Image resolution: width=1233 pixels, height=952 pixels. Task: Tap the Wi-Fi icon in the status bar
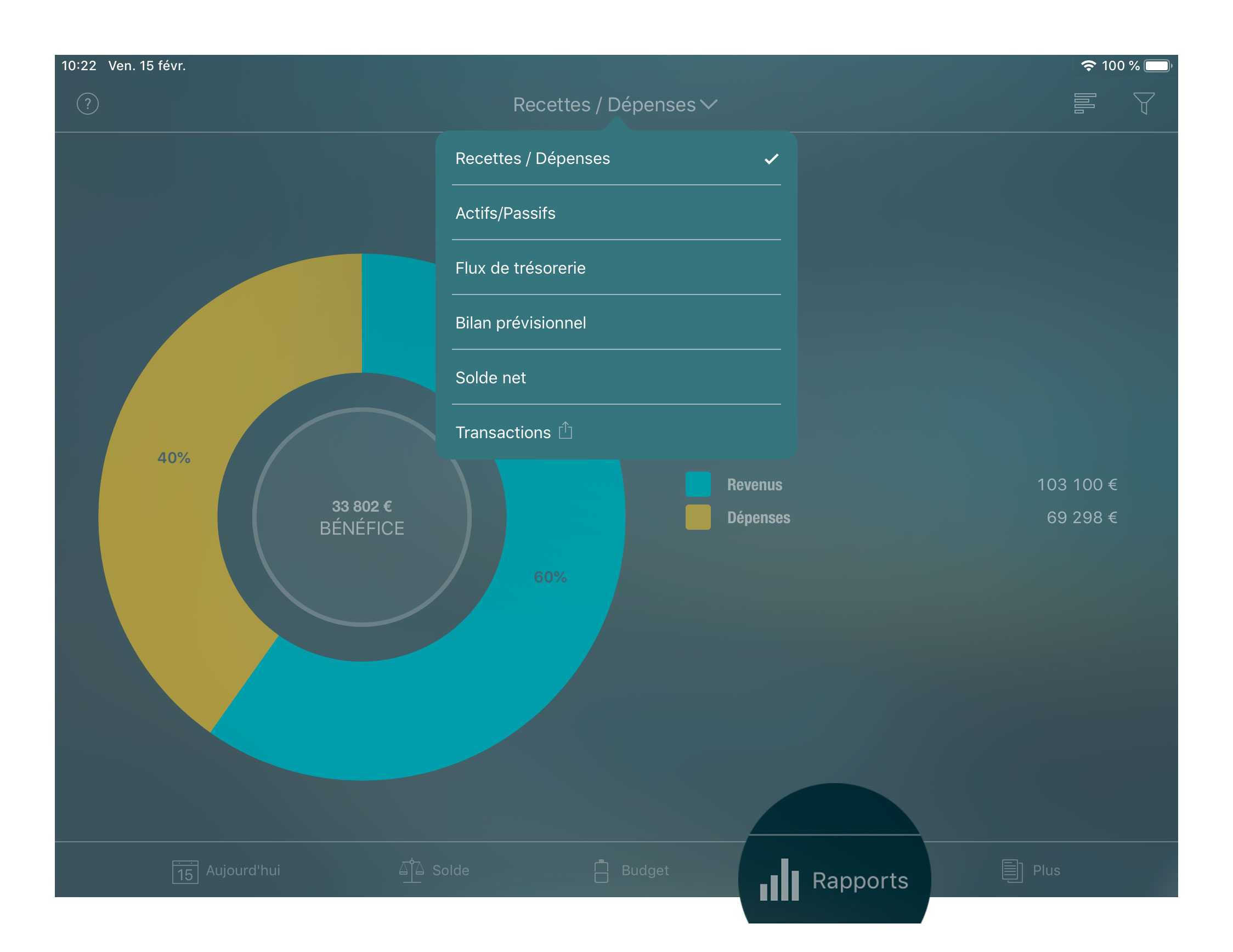[1089, 65]
